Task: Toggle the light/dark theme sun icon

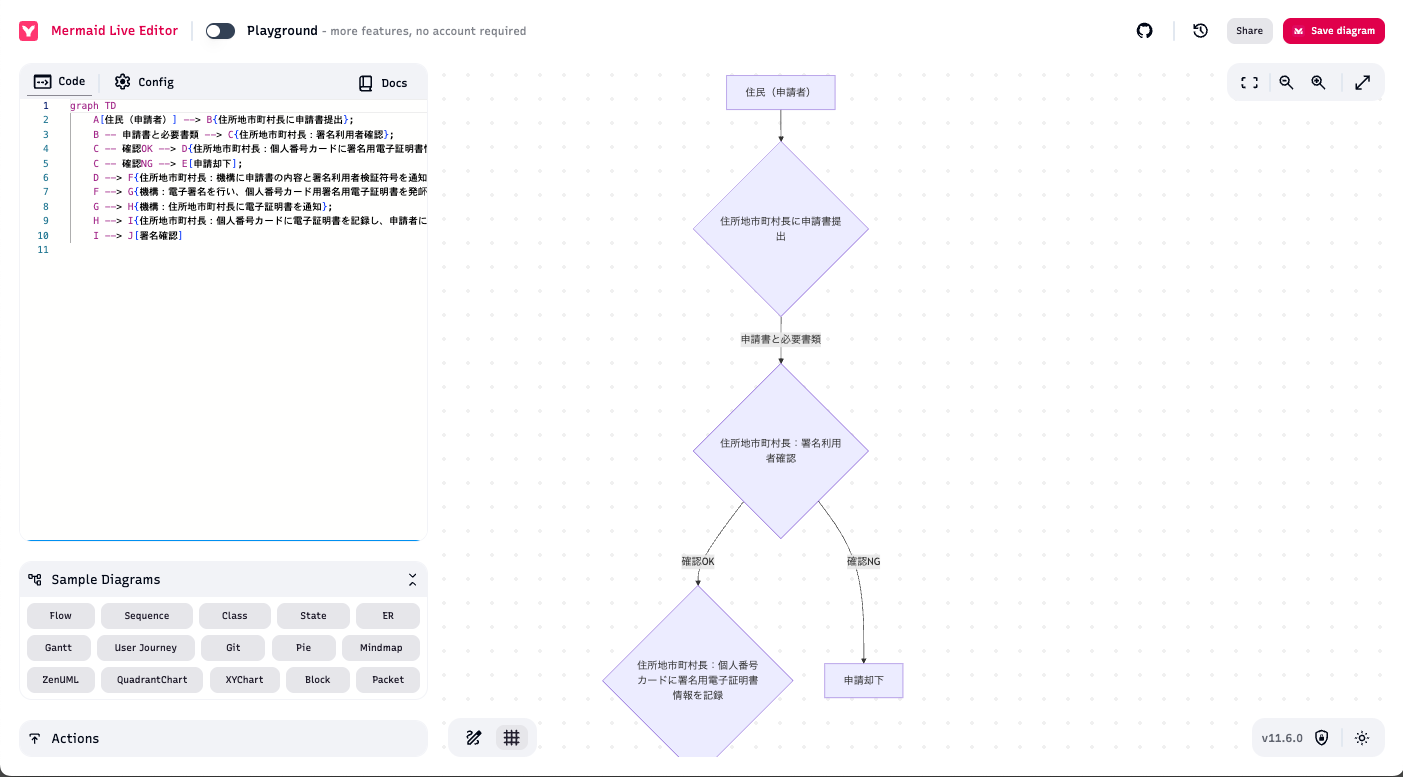Action: (1362, 738)
